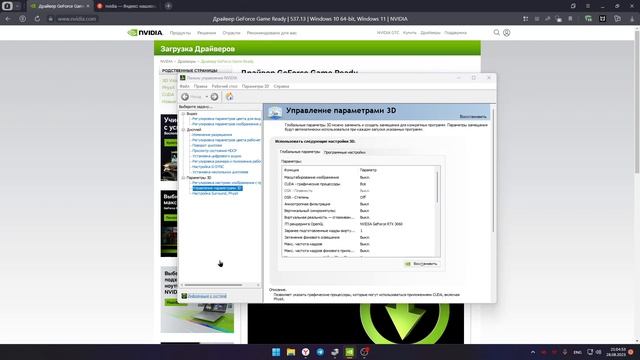640x360 pixels.
Task: Select Настройка G-SYNC in task tree
Action: click(x=208, y=167)
